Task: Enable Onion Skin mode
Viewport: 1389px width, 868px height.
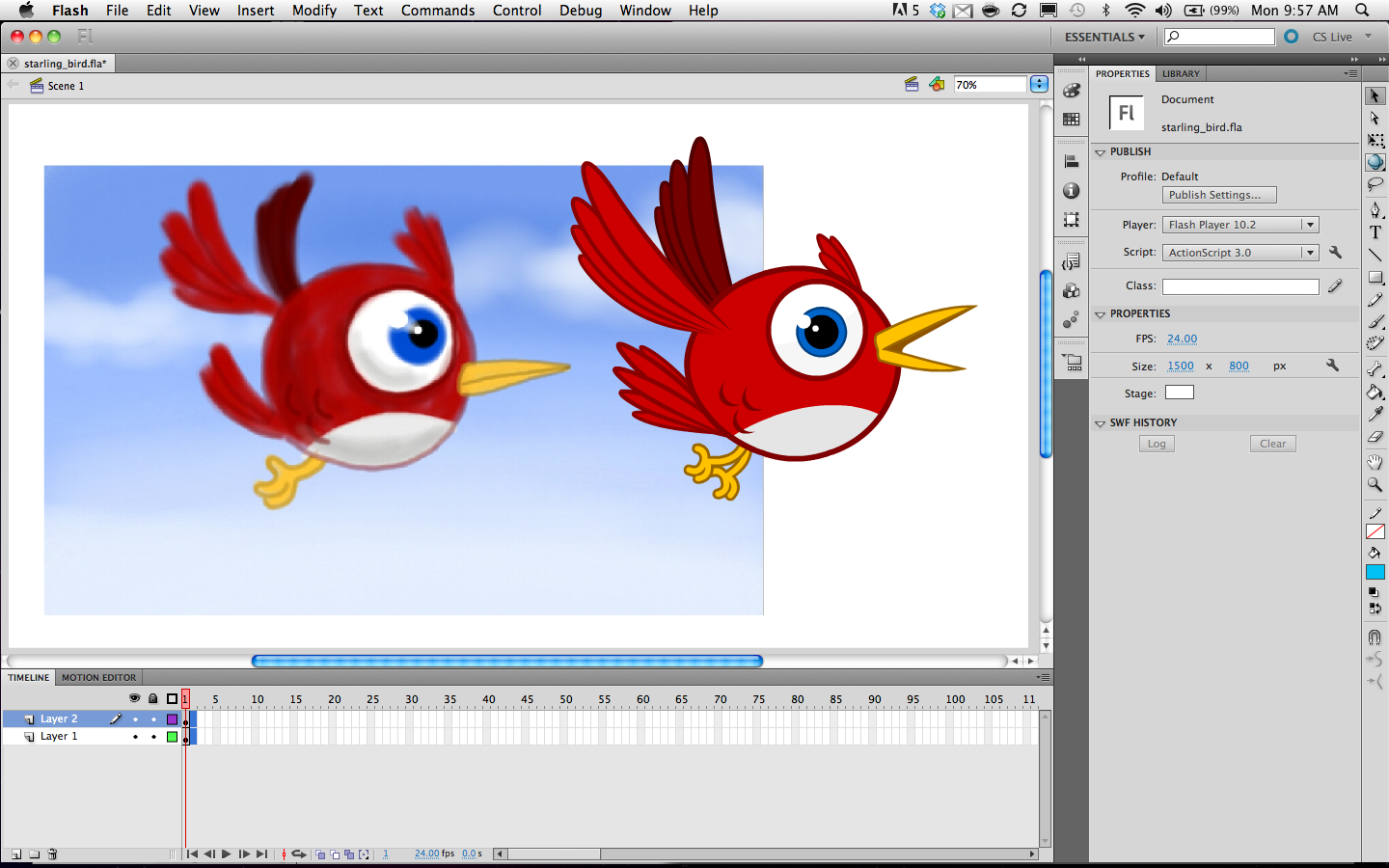Action: pos(320,854)
